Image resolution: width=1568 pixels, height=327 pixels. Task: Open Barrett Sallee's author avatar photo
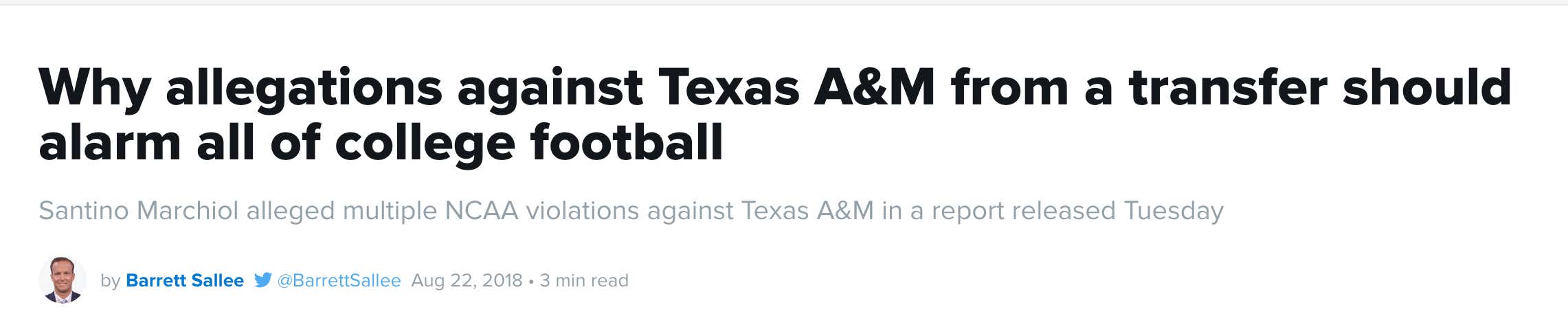click(x=63, y=280)
